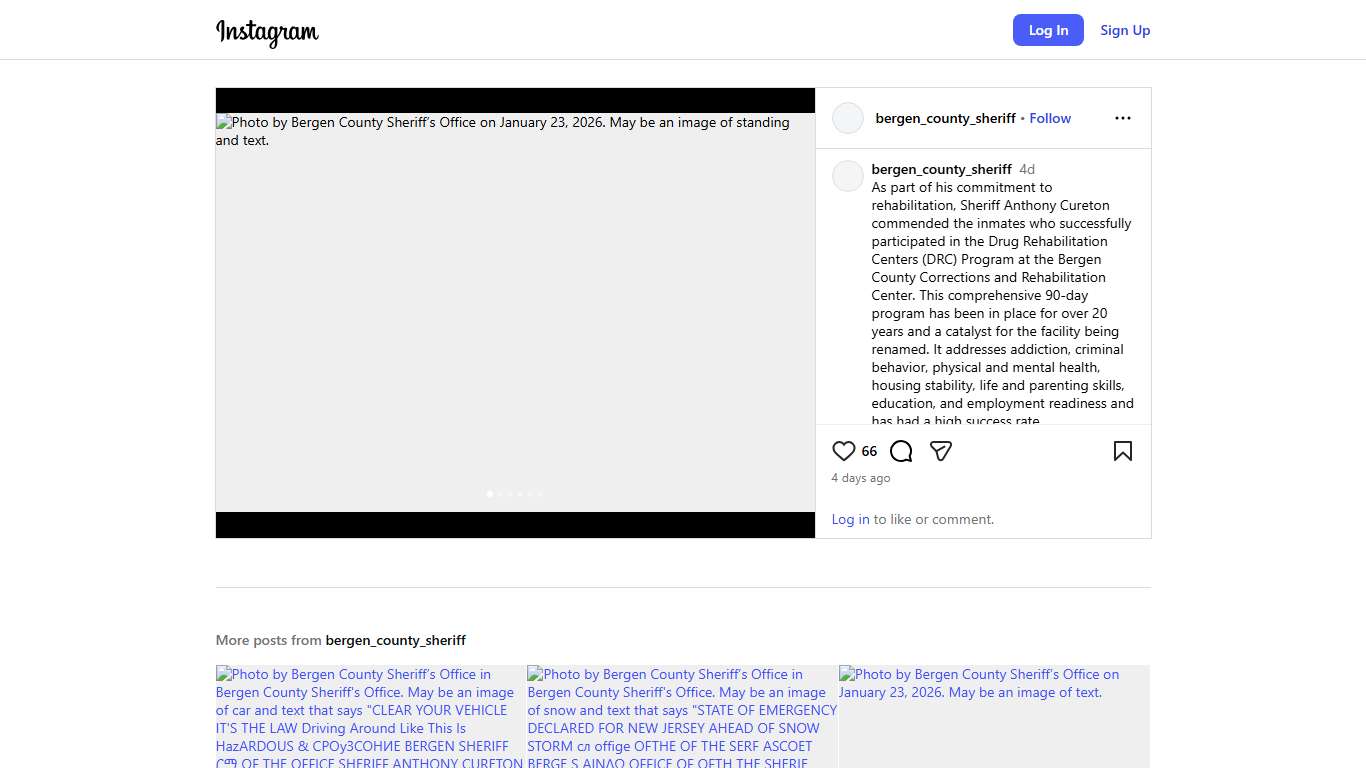Screen dimensions: 1366x768
Task: Open bergen_county_sheriff profile from the post header
Action: tap(945, 118)
